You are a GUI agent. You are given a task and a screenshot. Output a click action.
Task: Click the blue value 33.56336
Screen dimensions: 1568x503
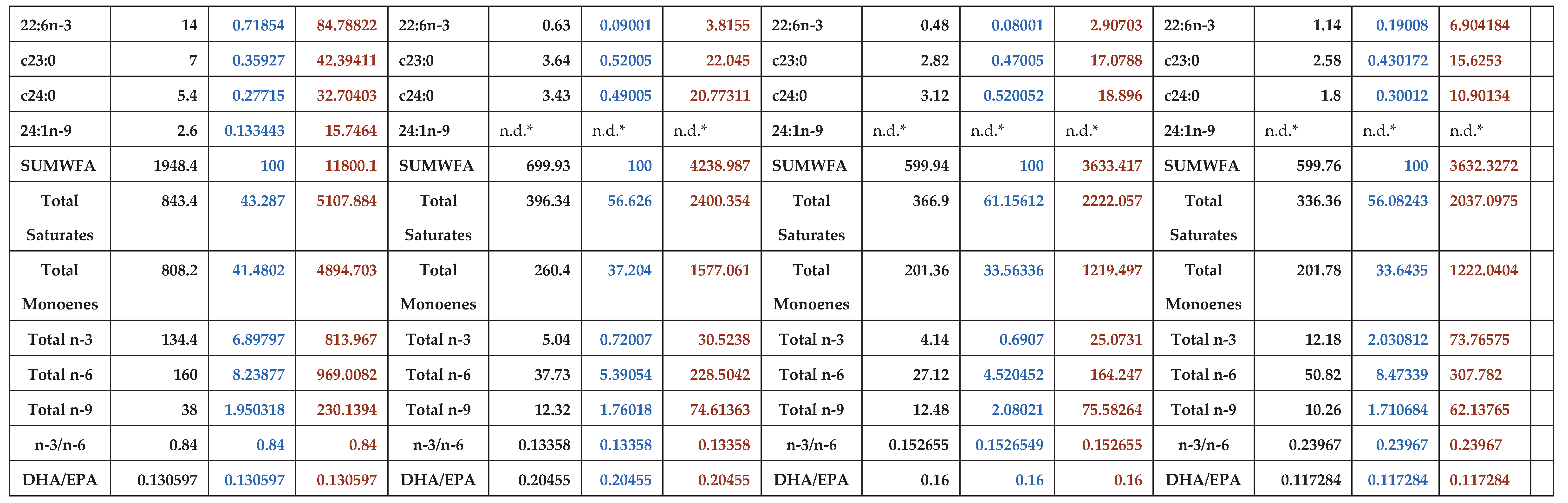coord(1014,270)
